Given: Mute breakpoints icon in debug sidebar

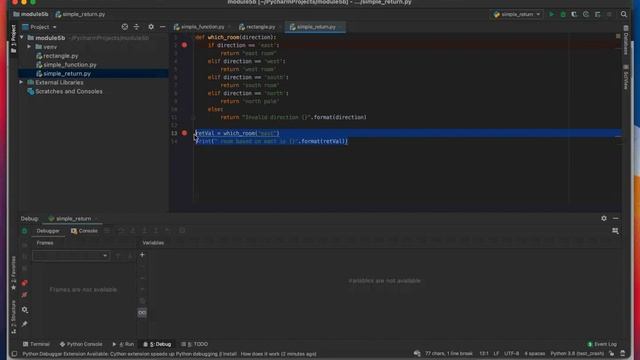Looking at the screenshot, I should pyautogui.click(x=24, y=295).
